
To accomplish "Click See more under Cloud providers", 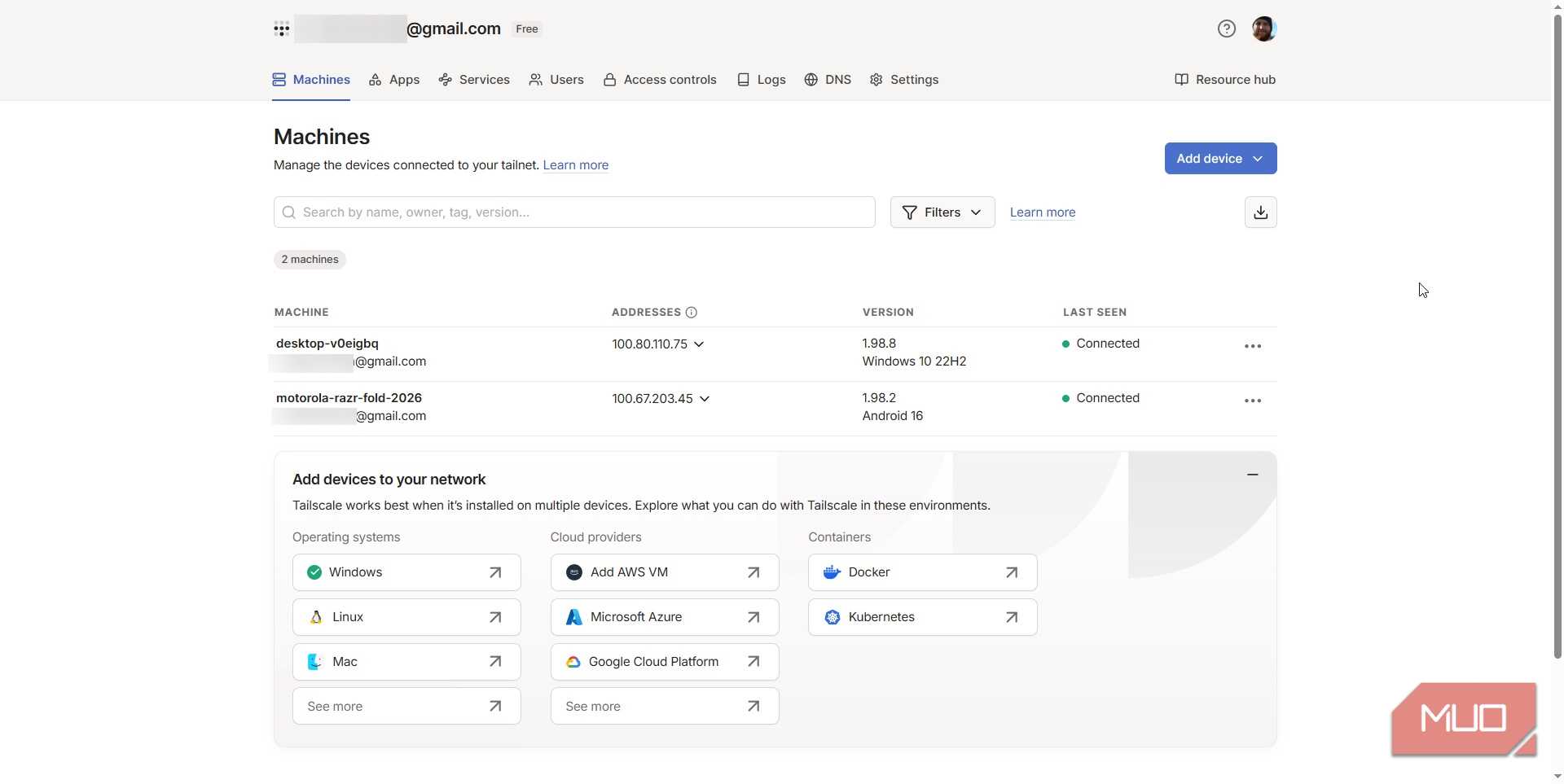I will [665, 707].
